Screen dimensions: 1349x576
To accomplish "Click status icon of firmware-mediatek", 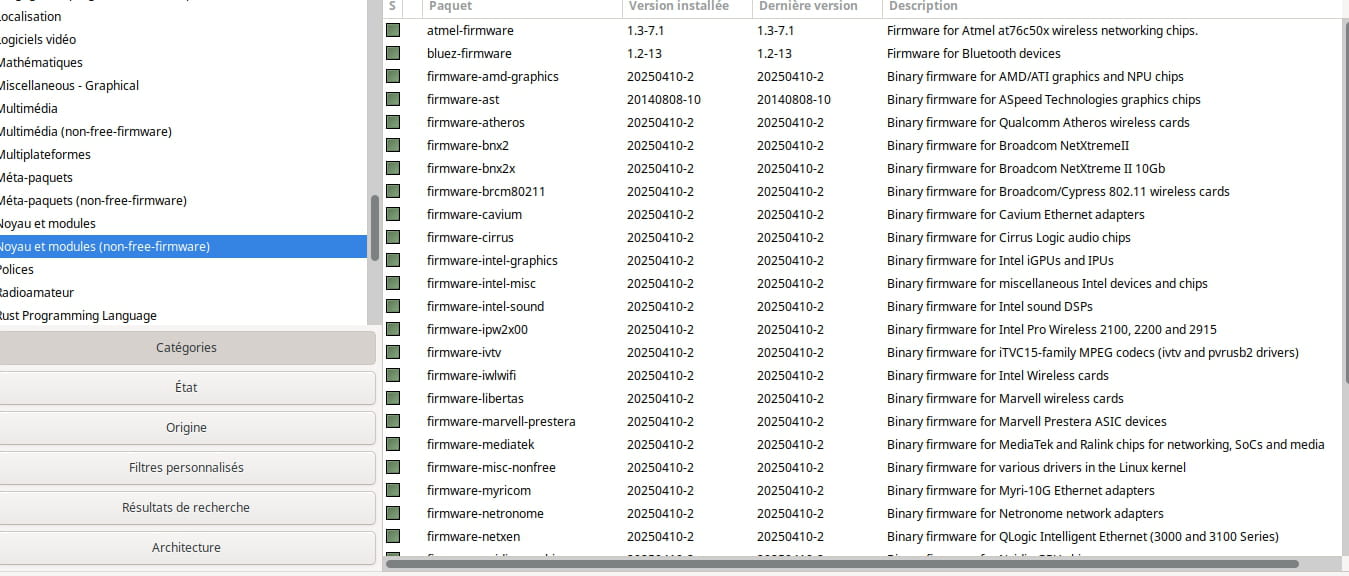I will 393,445.
